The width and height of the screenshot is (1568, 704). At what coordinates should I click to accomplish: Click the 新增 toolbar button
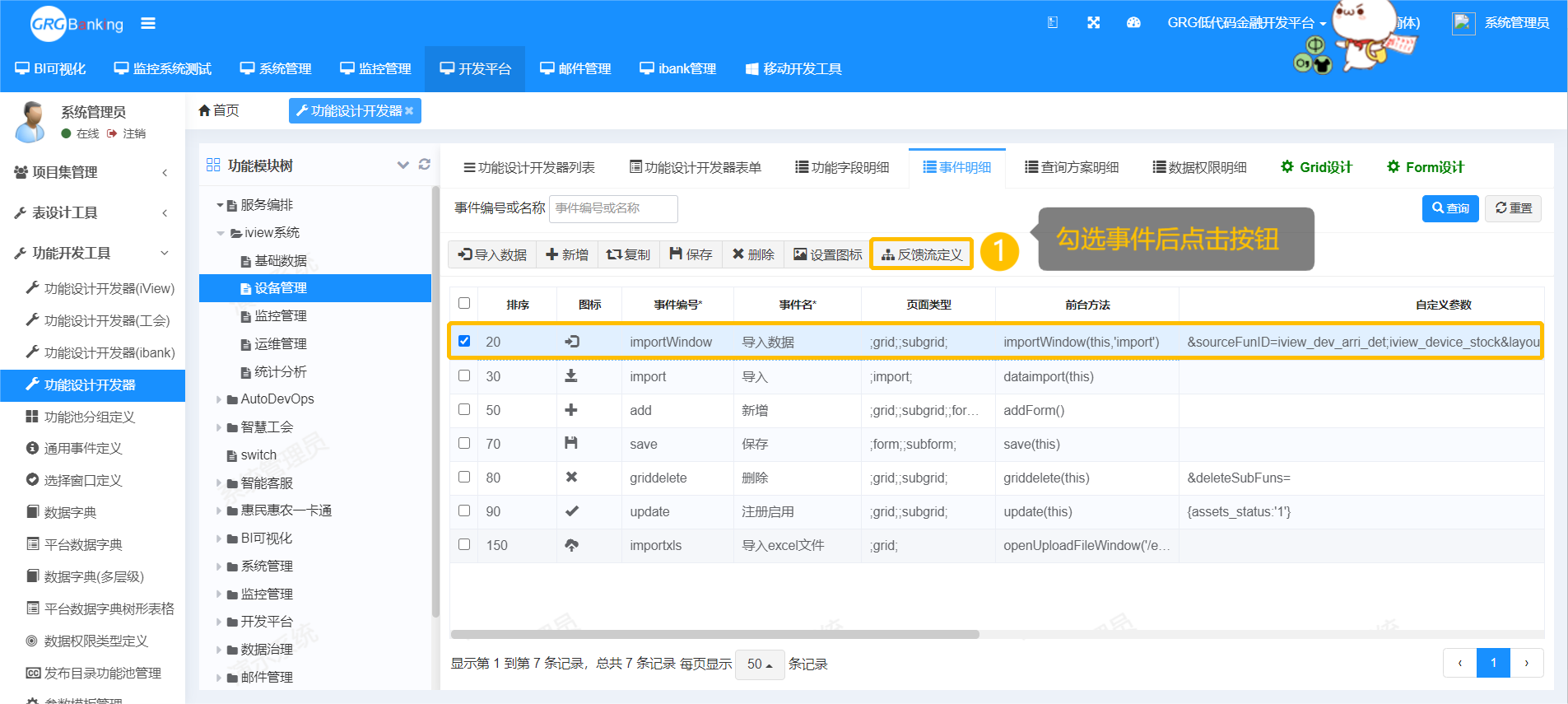click(x=567, y=254)
